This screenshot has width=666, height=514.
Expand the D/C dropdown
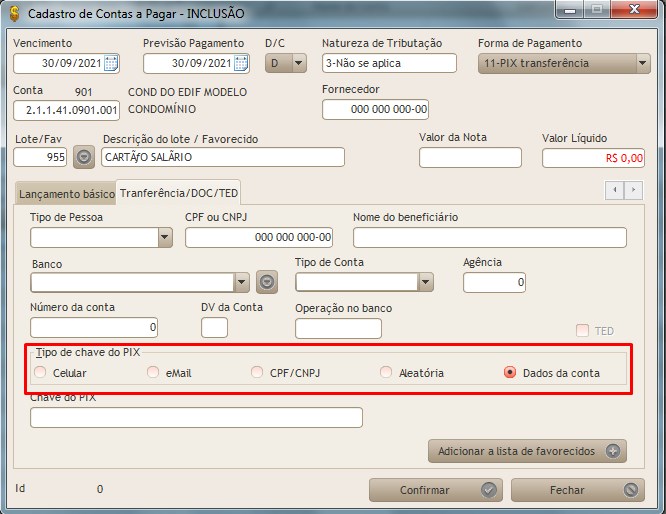tap(298, 64)
